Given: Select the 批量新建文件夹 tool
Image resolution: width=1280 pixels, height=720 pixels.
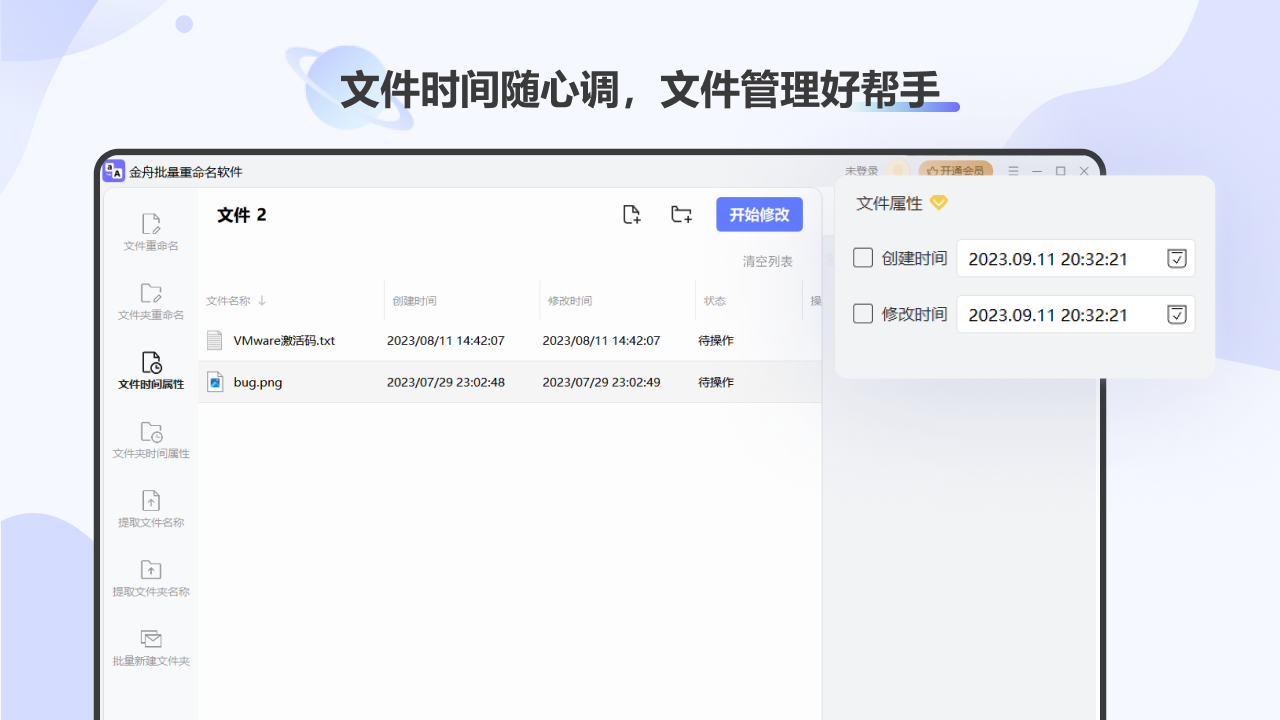Looking at the screenshot, I should pos(150,647).
